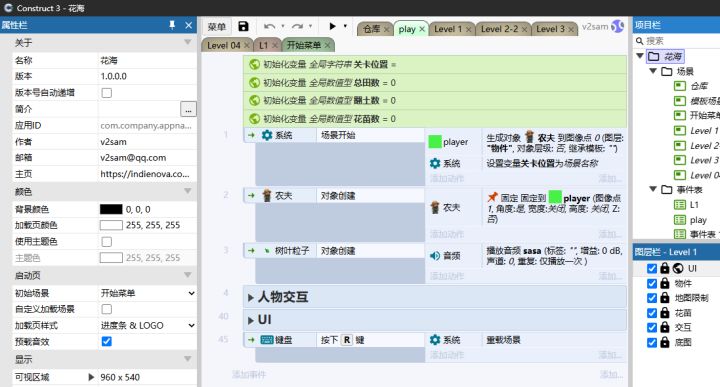Pin the properties bar with the pin icon
The width and height of the screenshot is (720, 387).
(172, 25)
